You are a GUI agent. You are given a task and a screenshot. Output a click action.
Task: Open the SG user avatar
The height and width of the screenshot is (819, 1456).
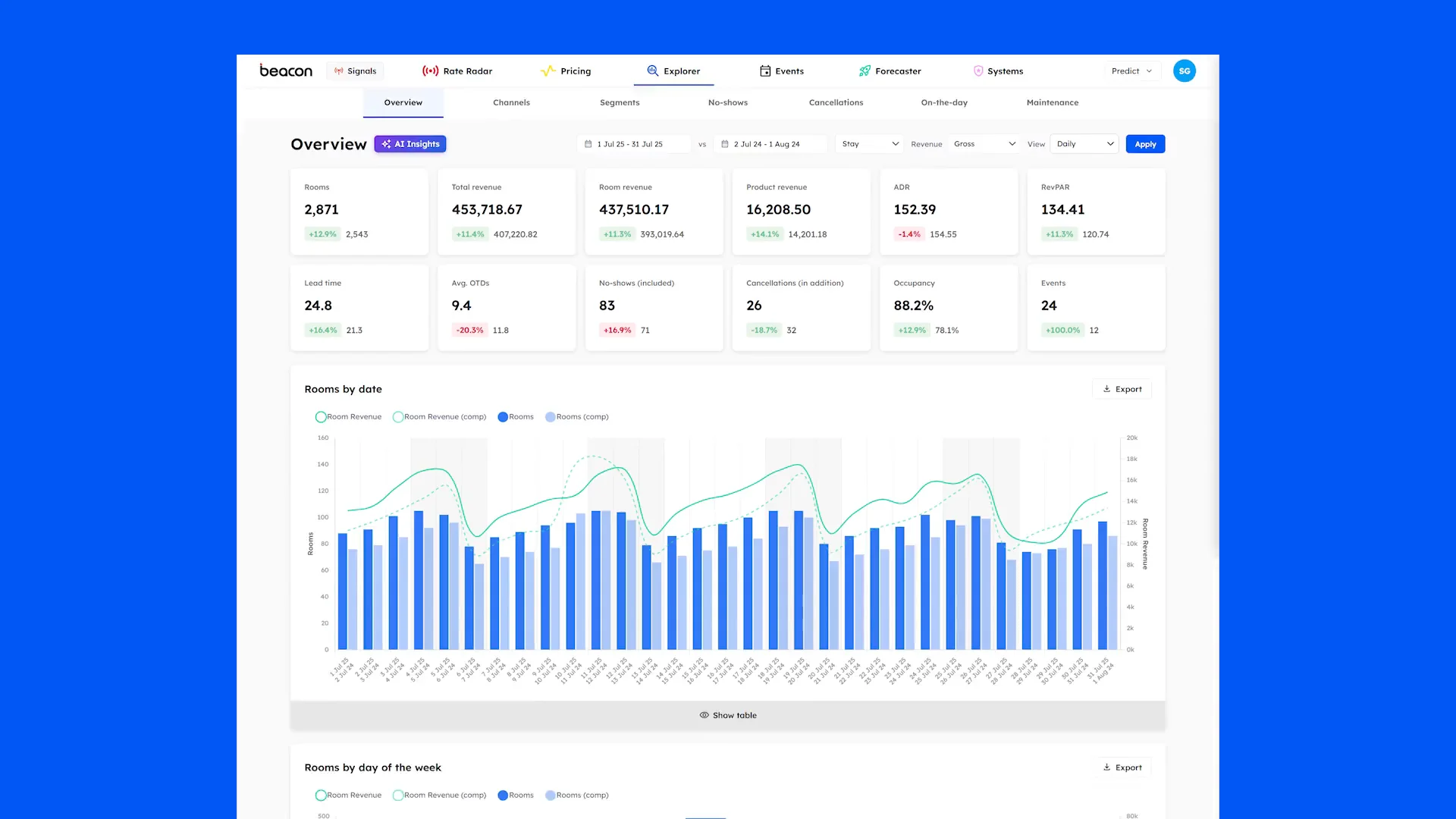pos(1184,71)
